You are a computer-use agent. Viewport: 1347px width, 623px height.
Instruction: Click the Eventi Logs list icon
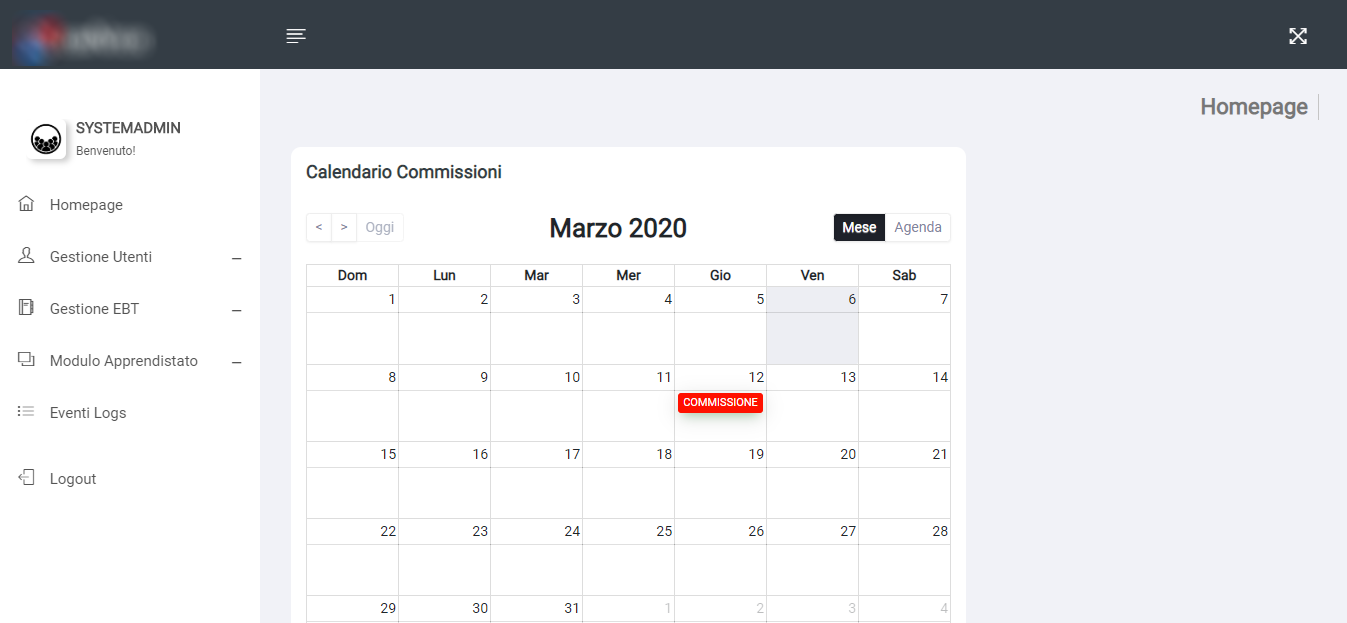coord(27,412)
